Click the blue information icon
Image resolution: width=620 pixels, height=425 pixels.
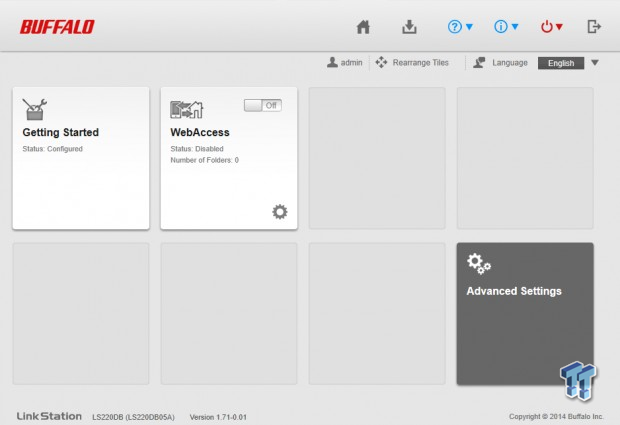[x=501, y=27]
